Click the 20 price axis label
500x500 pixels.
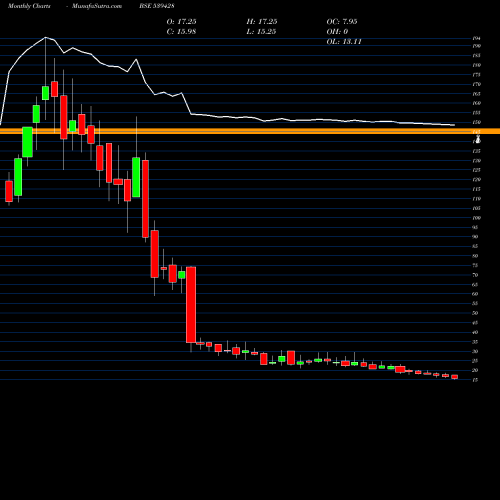[x=475, y=370]
